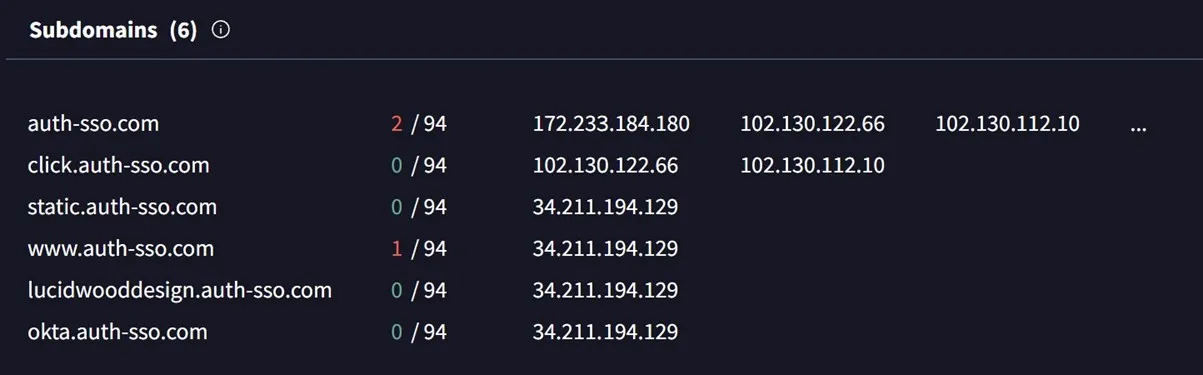Select 102.130.112.10 in the click.auth-sso.com row

(813, 165)
